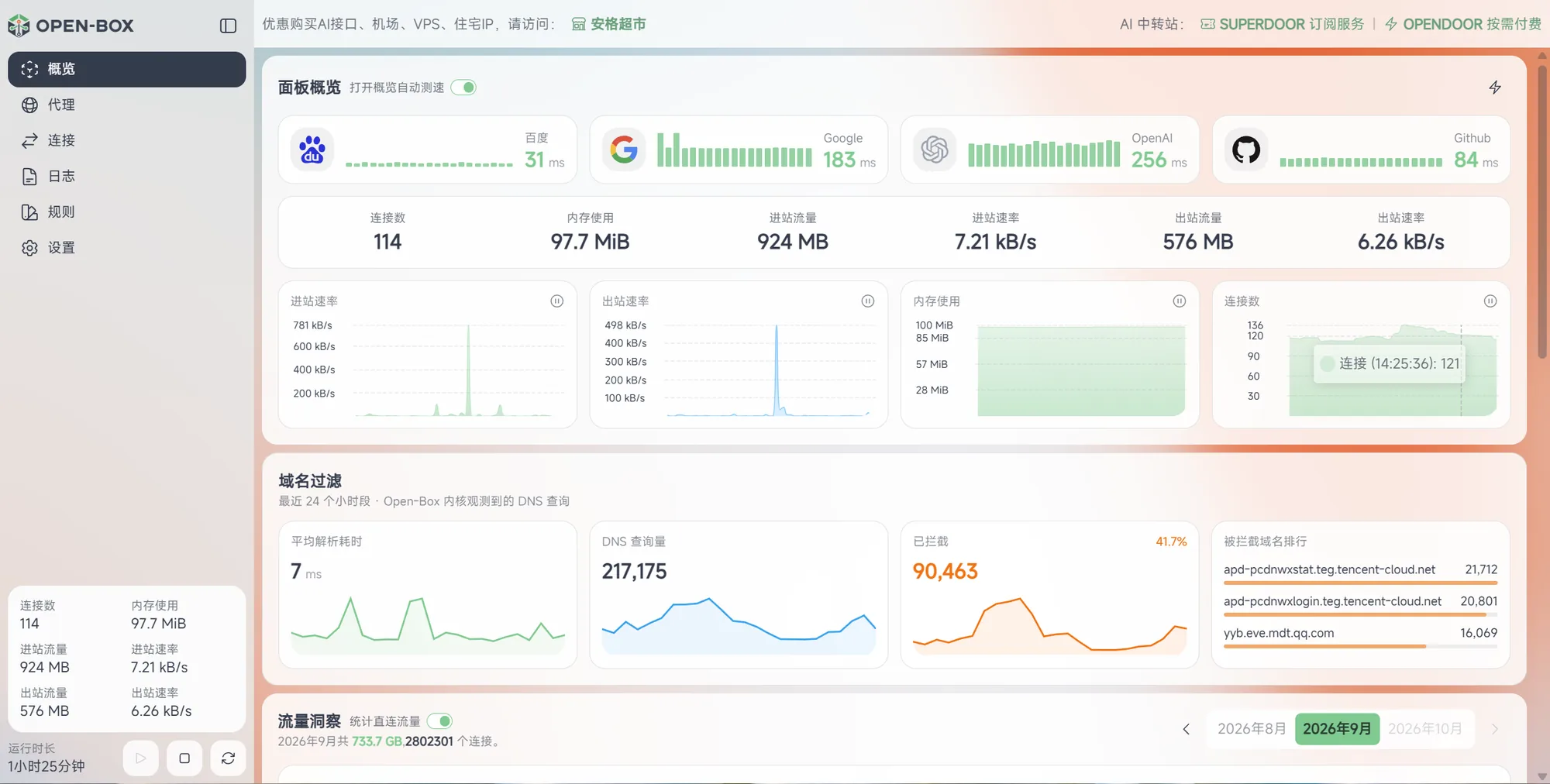Open the 概览 overview page
Viewport: 1550px width, 784px height.
127,69
